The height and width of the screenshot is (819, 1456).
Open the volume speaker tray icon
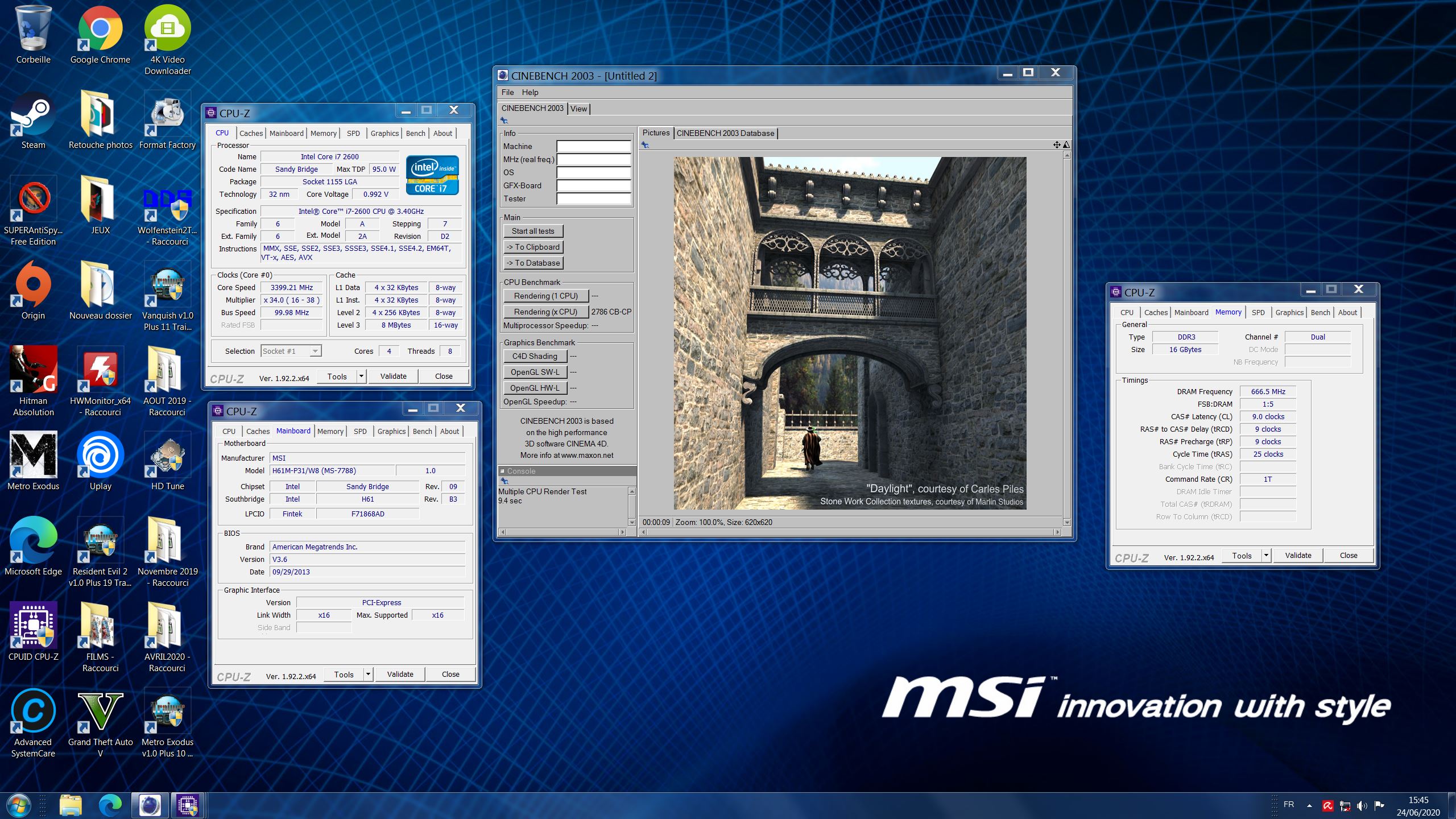pyautogui.click(x=1362, y=805)
